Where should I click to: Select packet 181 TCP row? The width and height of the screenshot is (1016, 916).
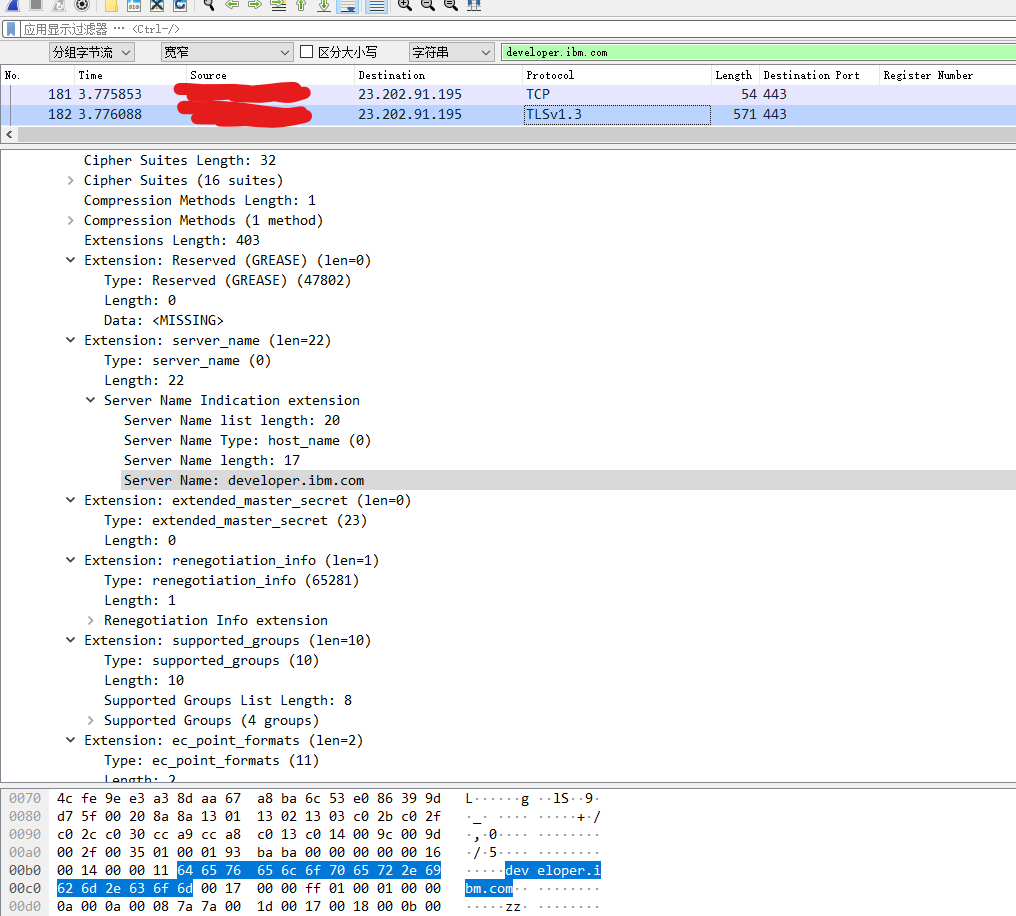point(508,95)
